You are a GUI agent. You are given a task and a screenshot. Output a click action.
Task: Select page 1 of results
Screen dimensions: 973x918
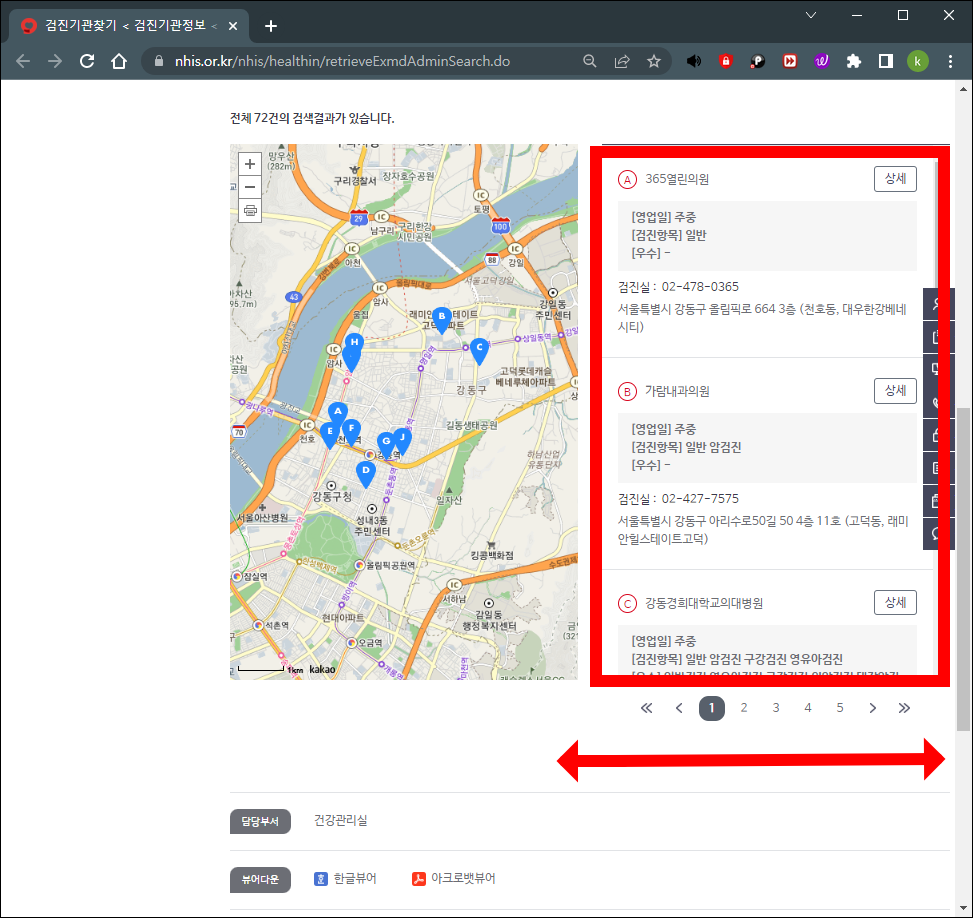pyautogui.click(x=711, y=708)
